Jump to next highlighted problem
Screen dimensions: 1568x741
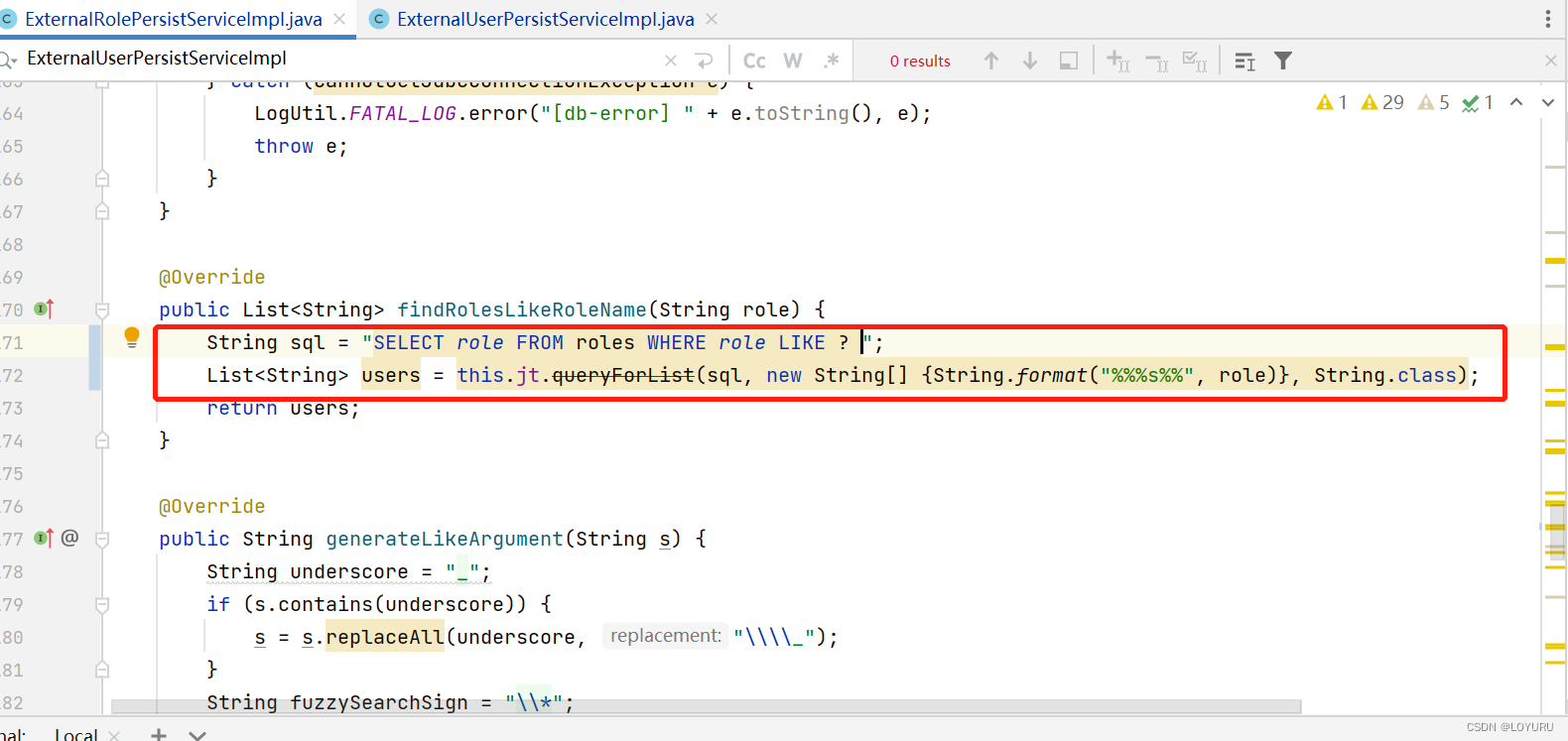pos(1548,102)
